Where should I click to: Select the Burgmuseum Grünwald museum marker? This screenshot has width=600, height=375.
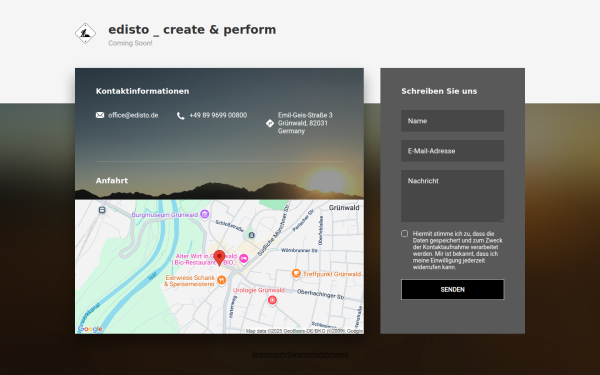[x=205, y=214]
